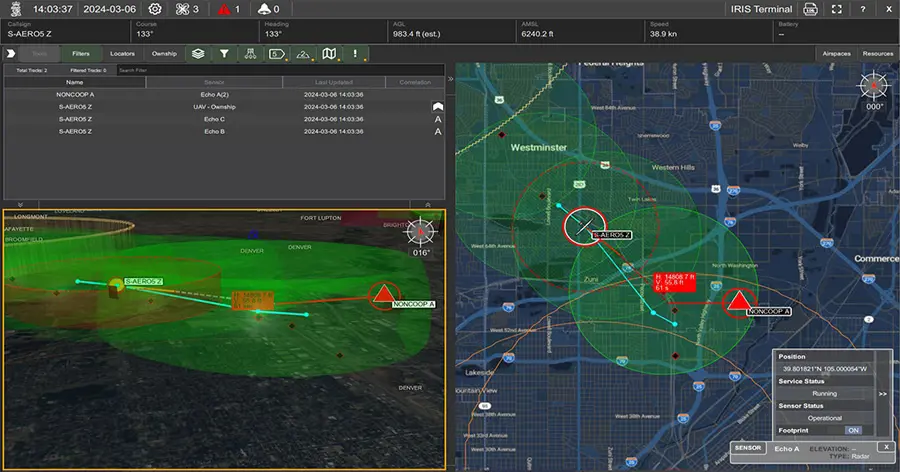Open the Resources tab
Screen dimensions: 900x472
(x=878, y=53)
